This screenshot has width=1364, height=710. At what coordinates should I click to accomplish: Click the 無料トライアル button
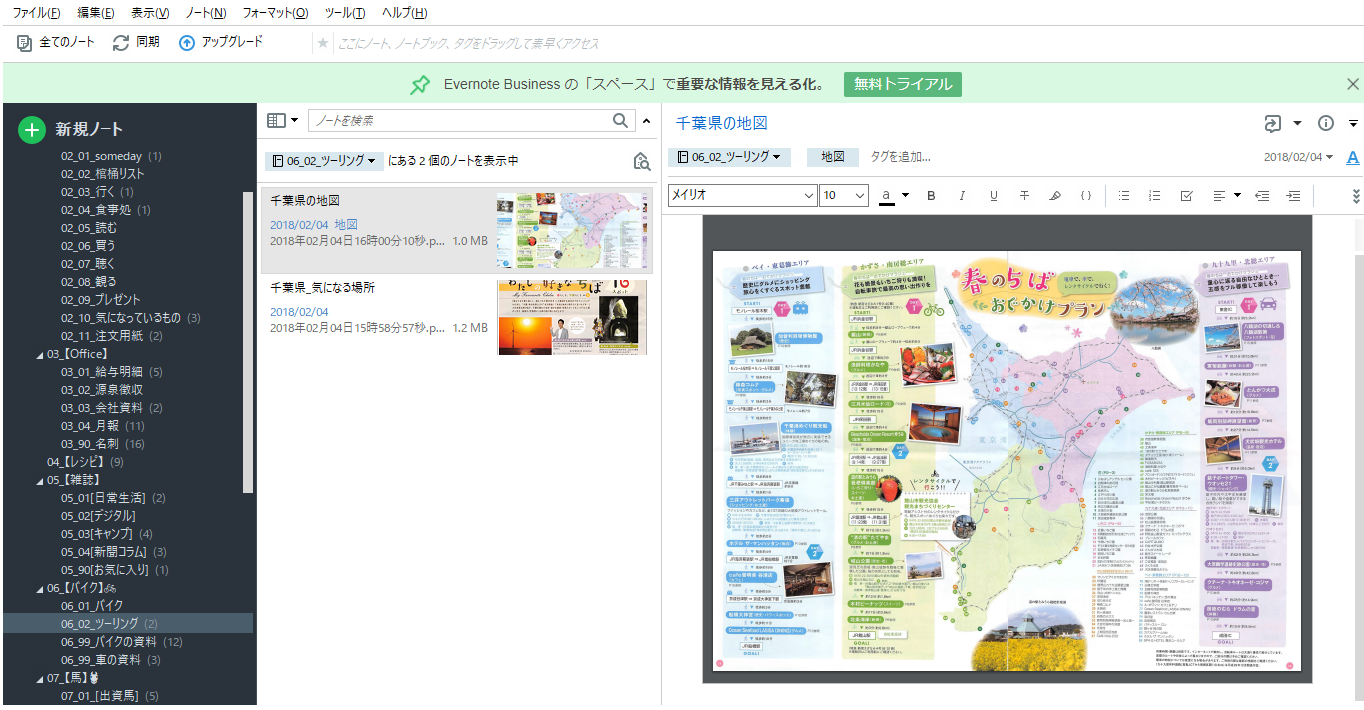pos(902,84)
